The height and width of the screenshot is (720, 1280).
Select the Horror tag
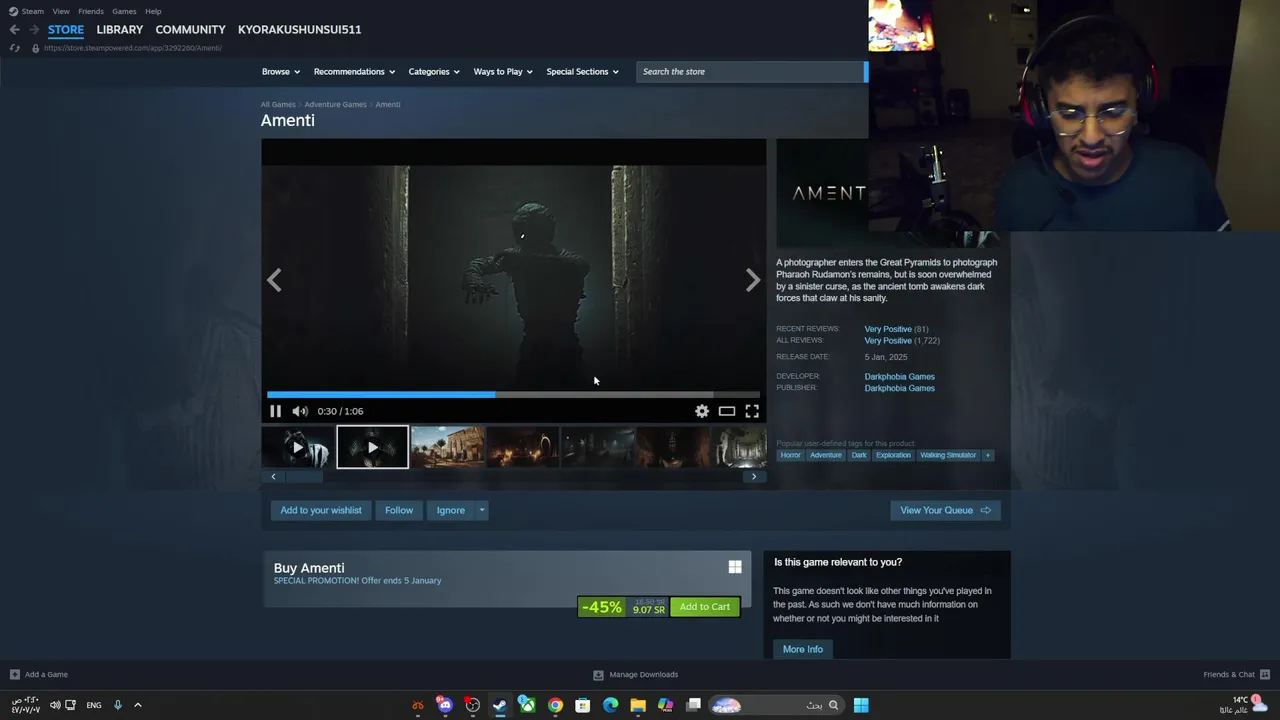pos(790,455)
